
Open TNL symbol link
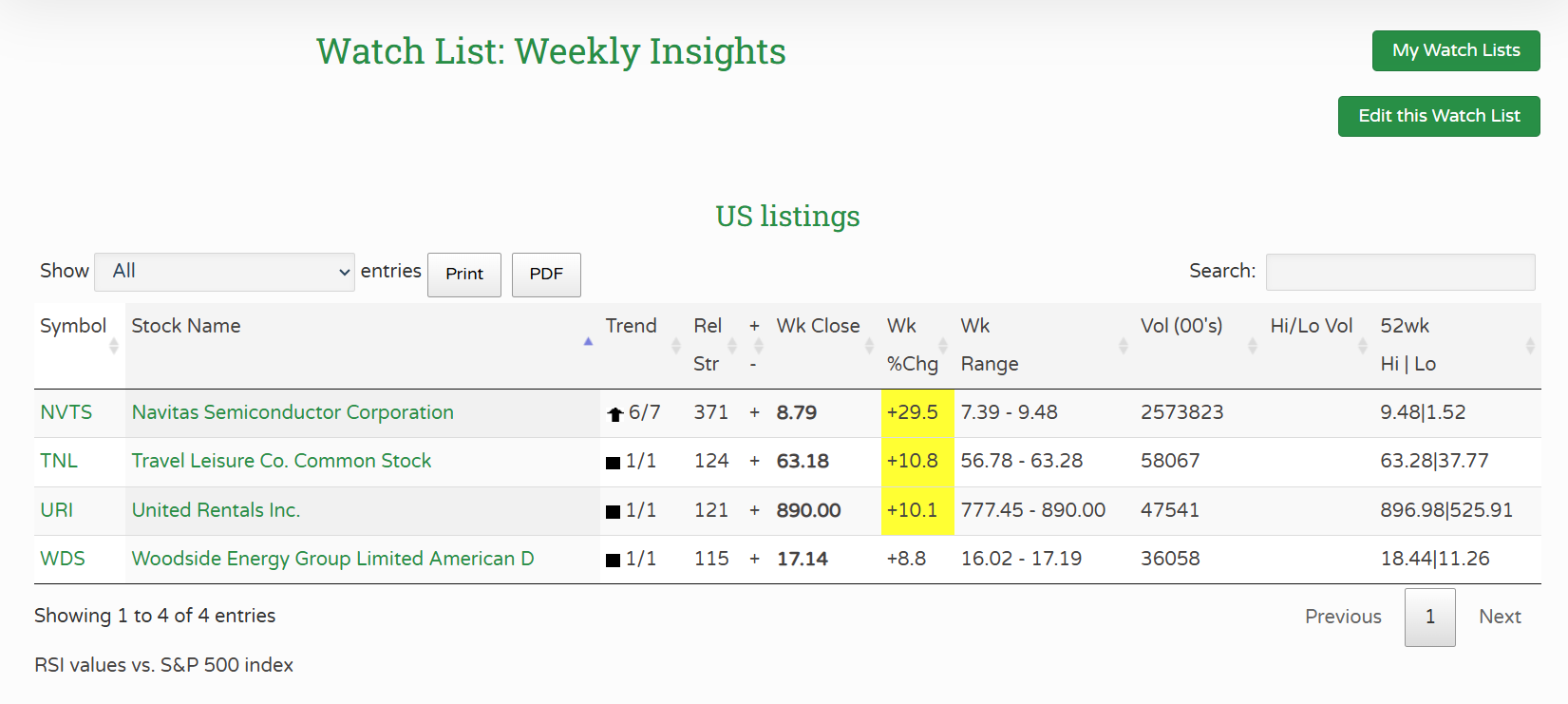point(59,461)
